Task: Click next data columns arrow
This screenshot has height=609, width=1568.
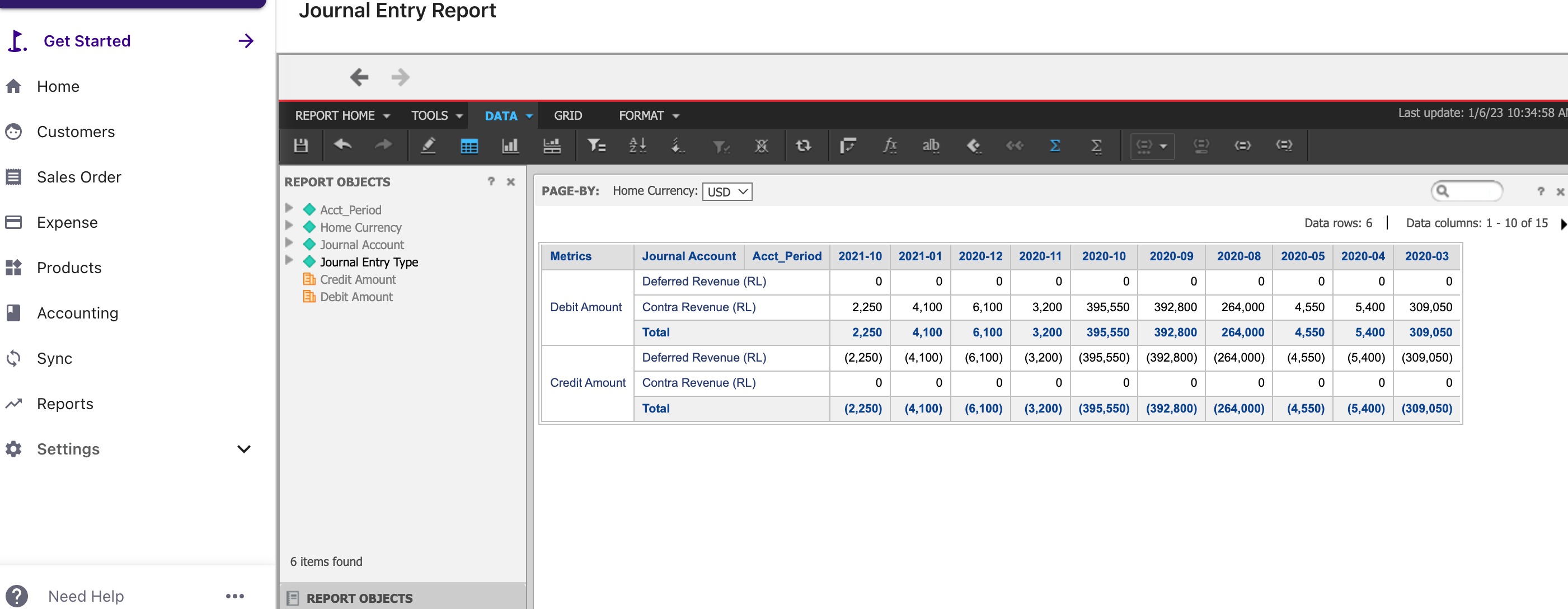Action: click(x=1562, y=223)
